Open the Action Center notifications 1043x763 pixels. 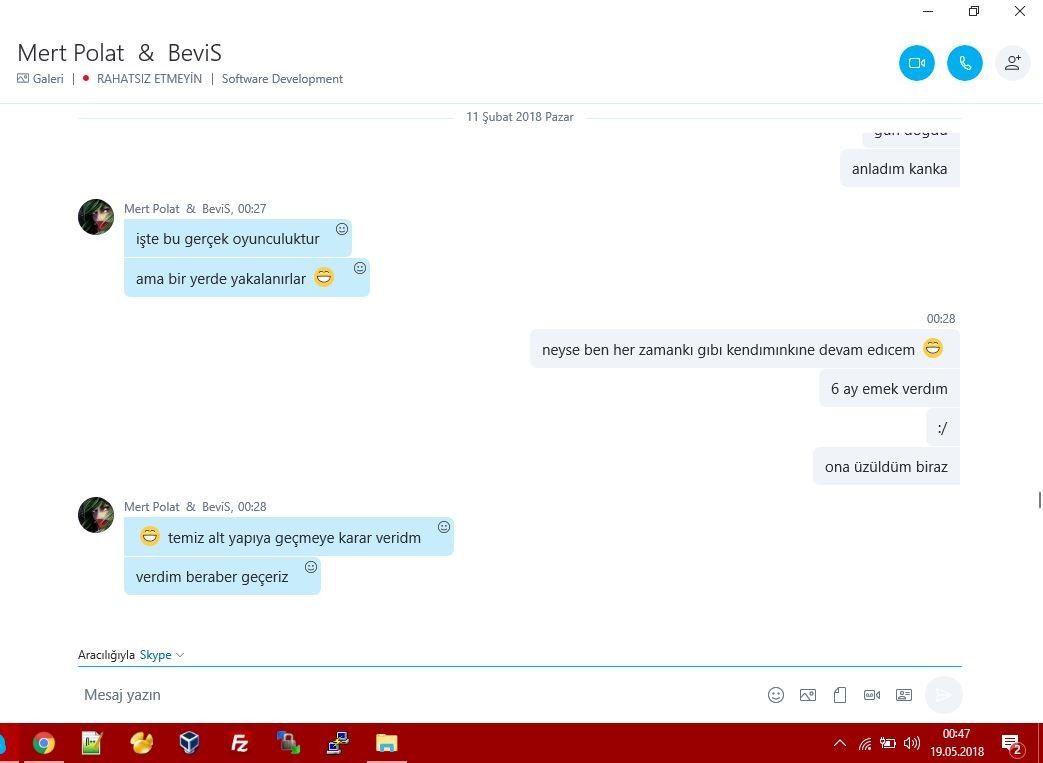[1012, 744]
